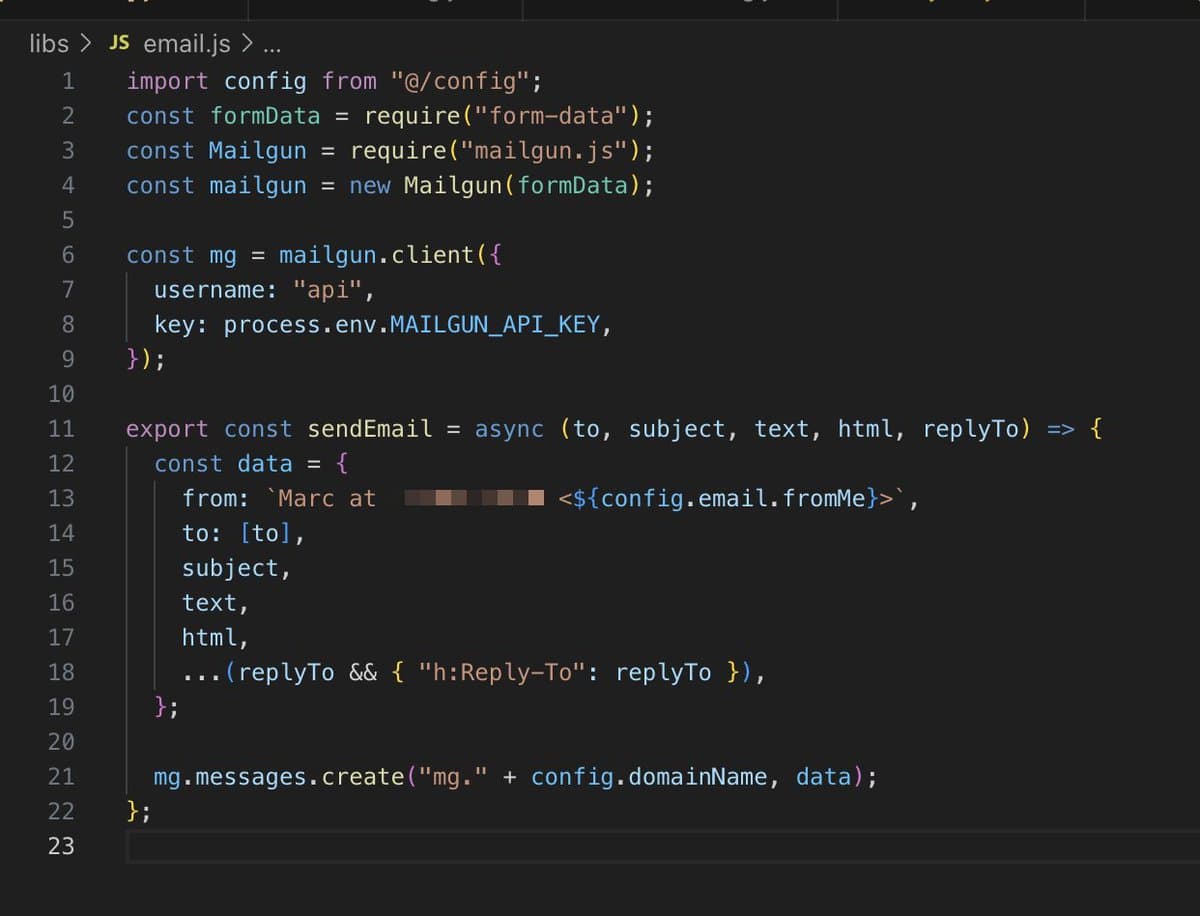Click "client" in mailgun.client call

433,255
